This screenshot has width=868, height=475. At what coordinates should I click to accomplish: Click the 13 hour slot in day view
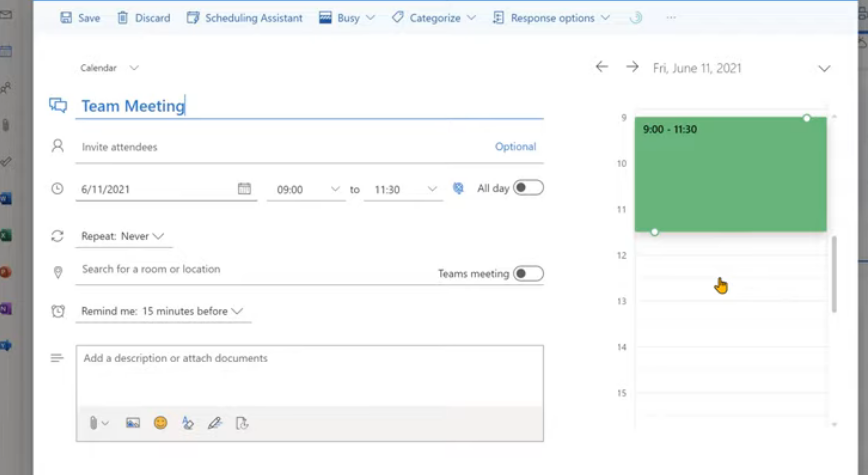tap(731, 324)
